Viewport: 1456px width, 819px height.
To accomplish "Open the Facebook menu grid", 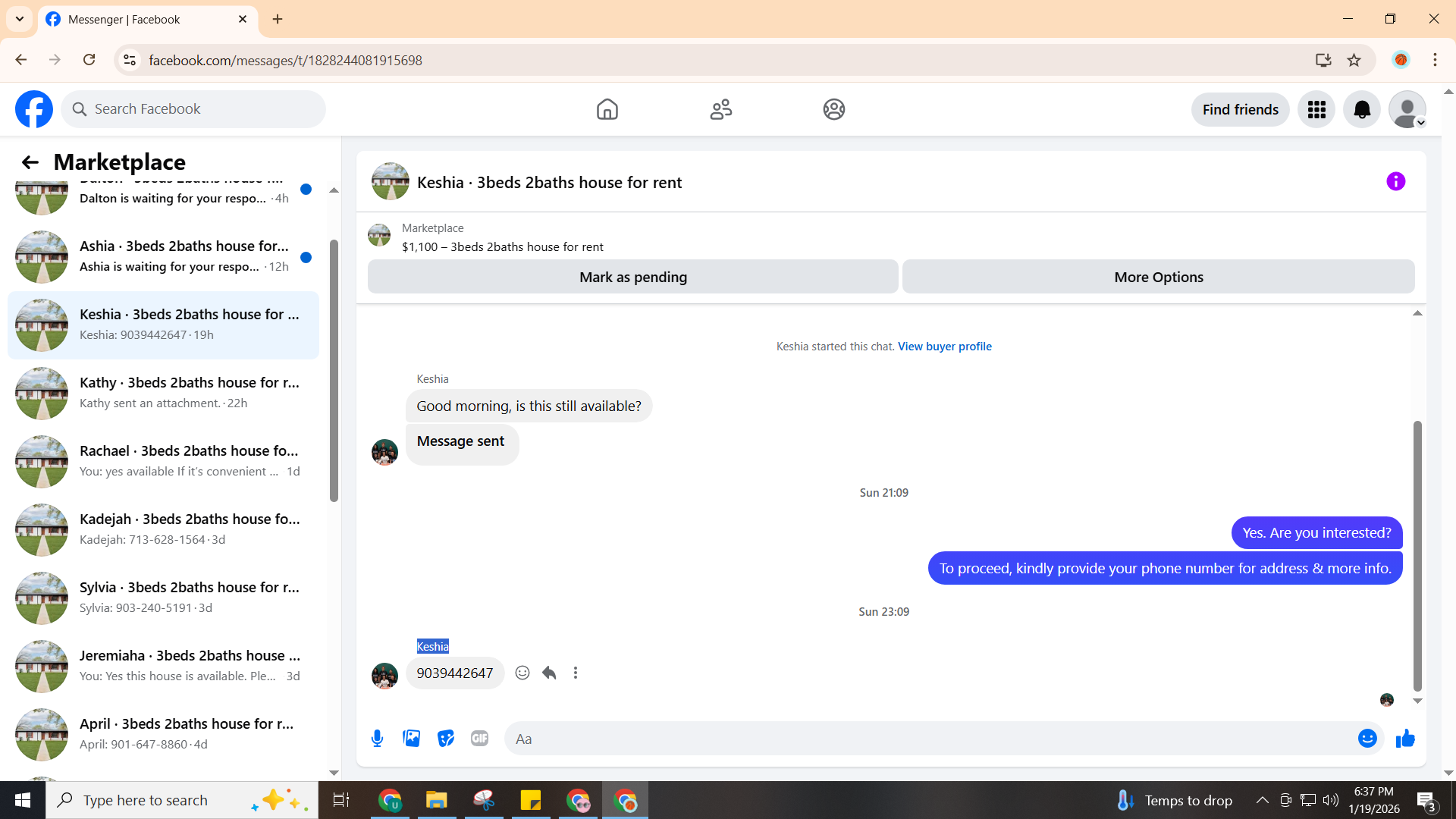I will [x=1316, y=110].
